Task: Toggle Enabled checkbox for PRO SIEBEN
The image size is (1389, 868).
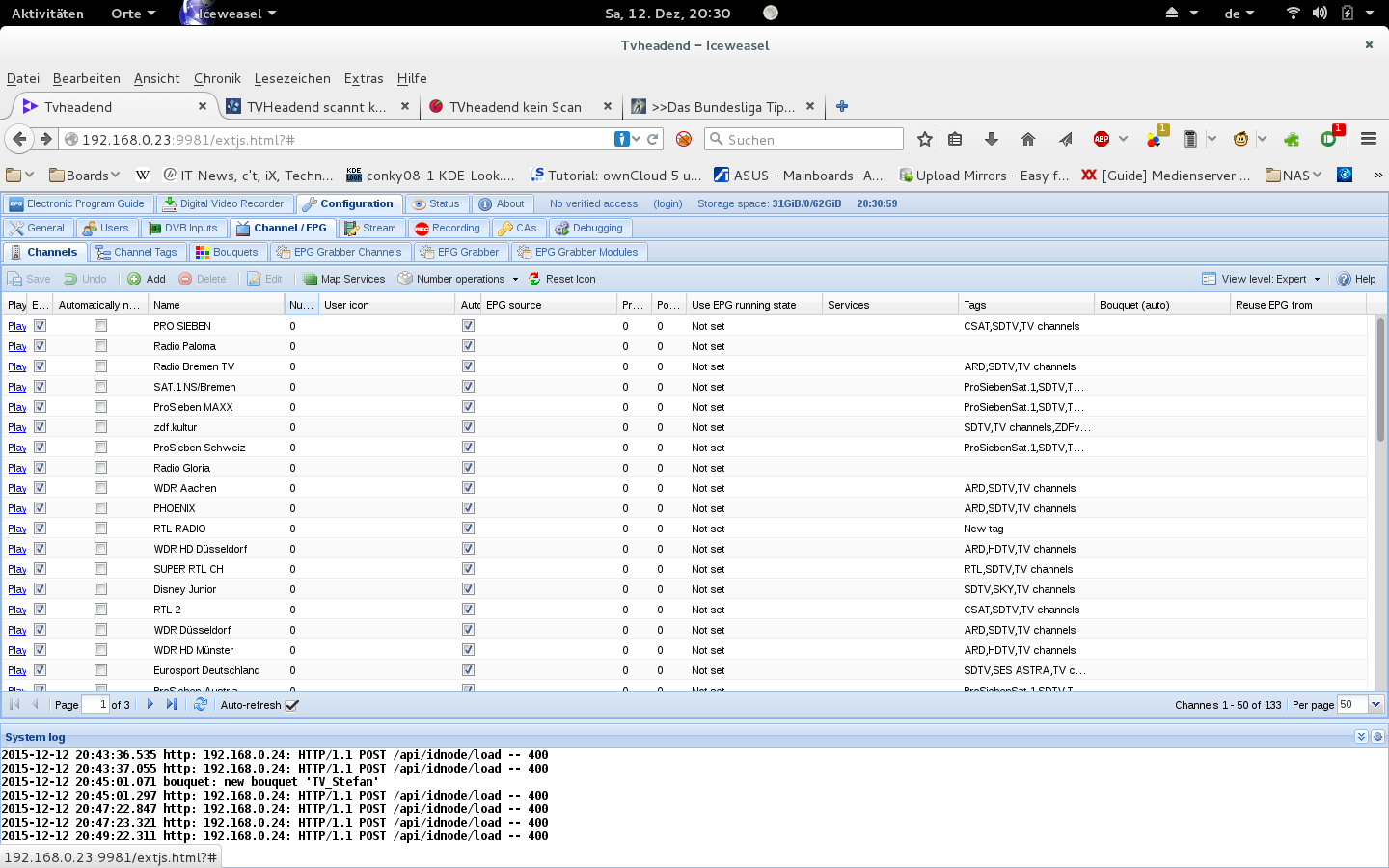Action: pos(40,325)
